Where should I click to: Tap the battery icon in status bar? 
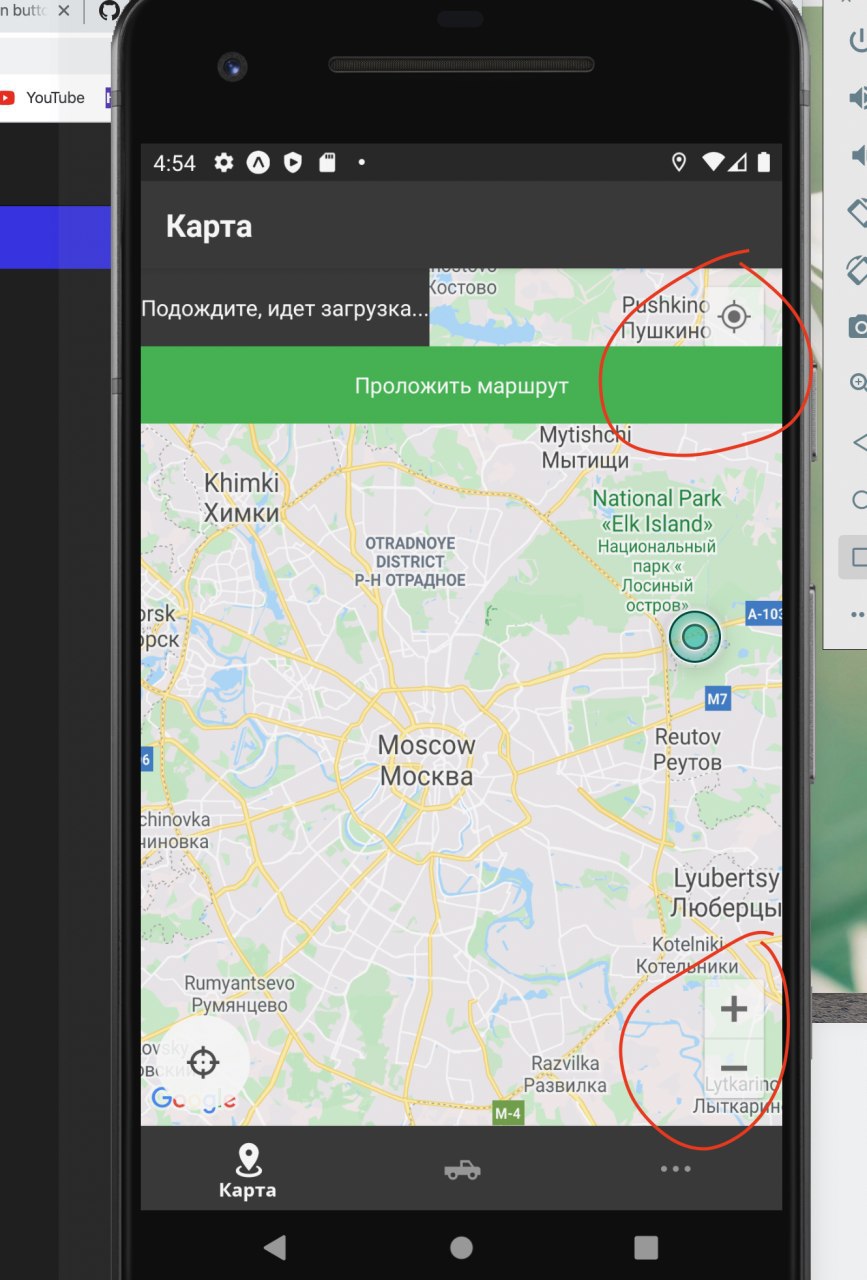(765, 162)
